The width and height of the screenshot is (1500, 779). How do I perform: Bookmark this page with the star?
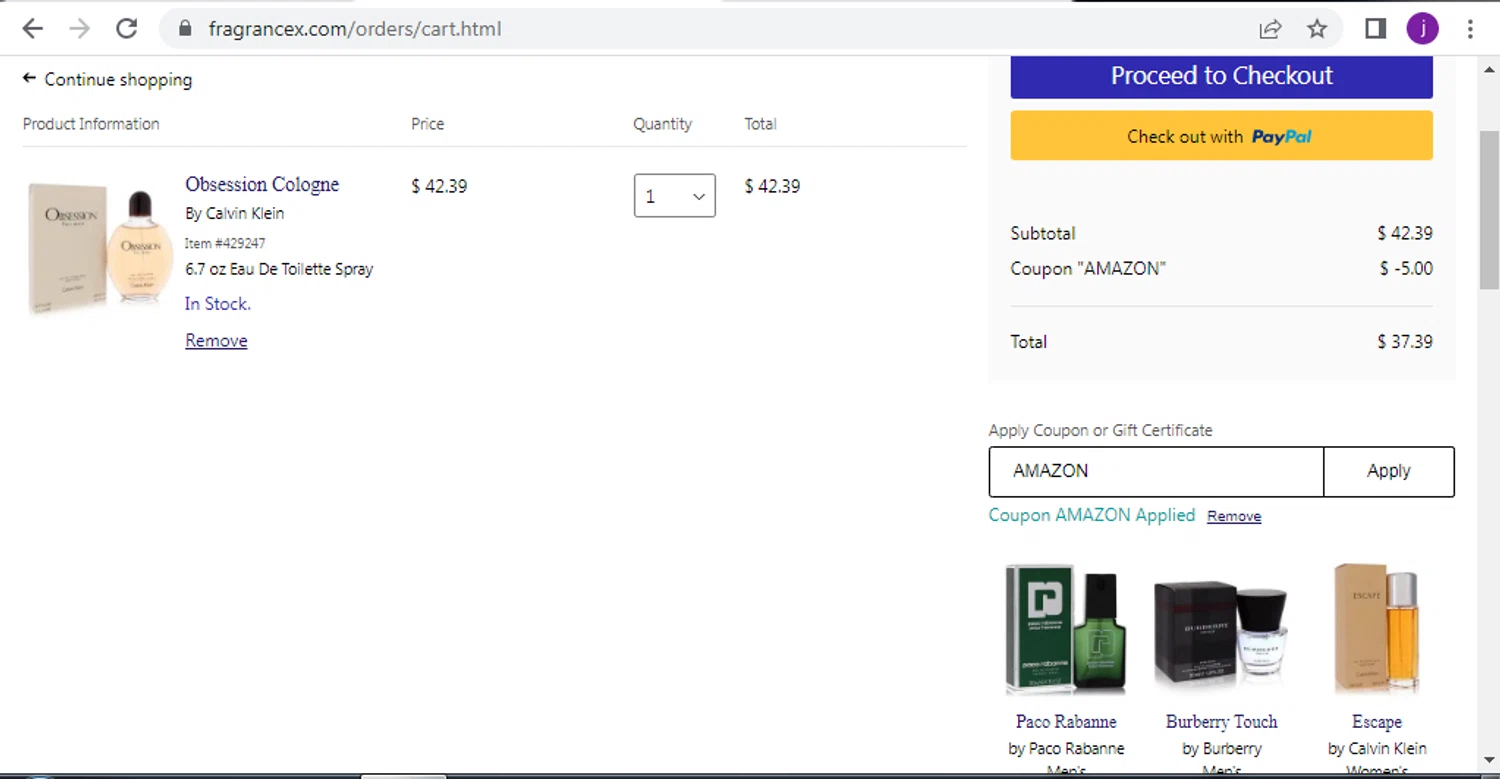click(1317, 29)
